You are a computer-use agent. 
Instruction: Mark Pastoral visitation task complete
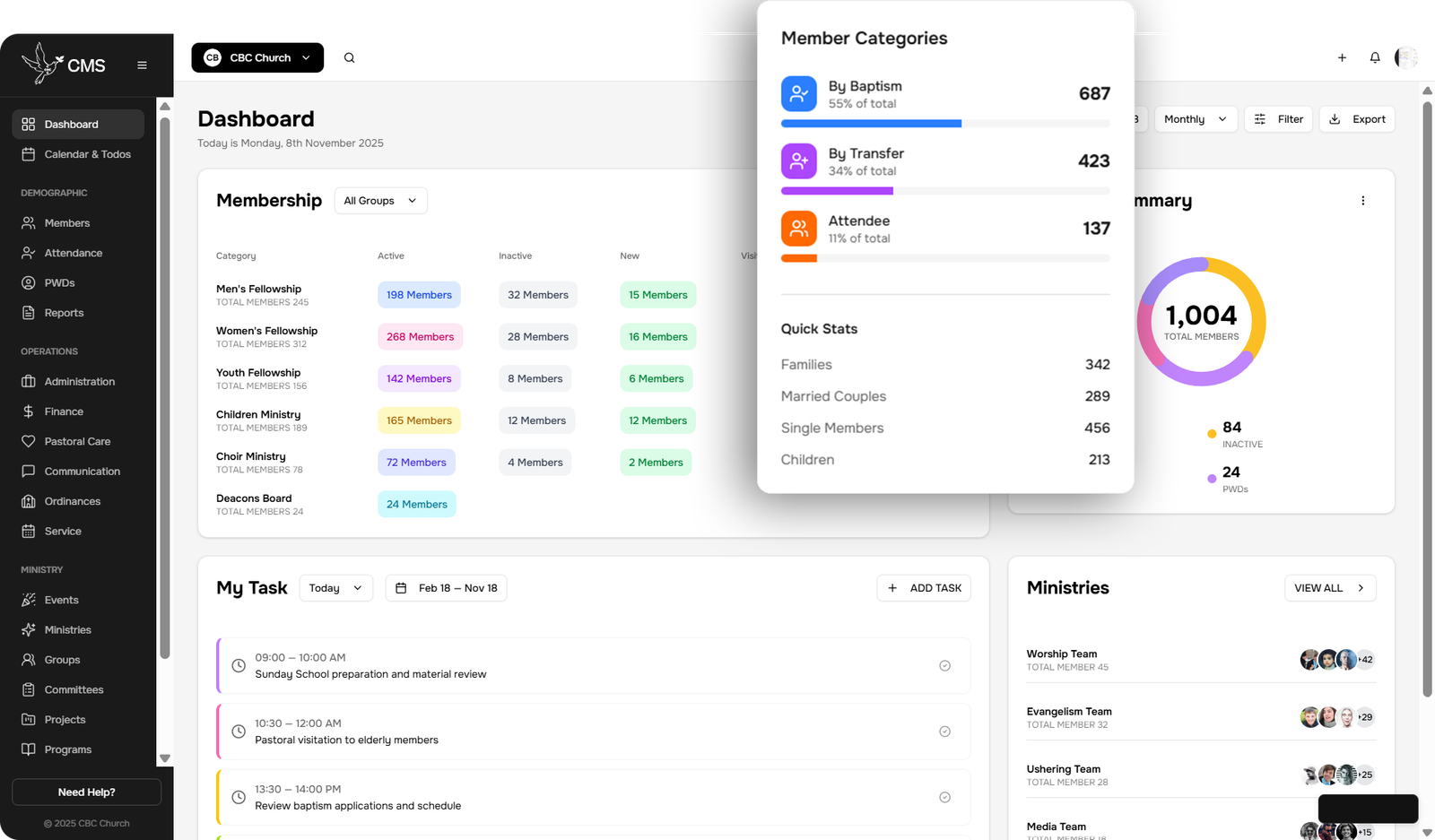tap(944, 732)
